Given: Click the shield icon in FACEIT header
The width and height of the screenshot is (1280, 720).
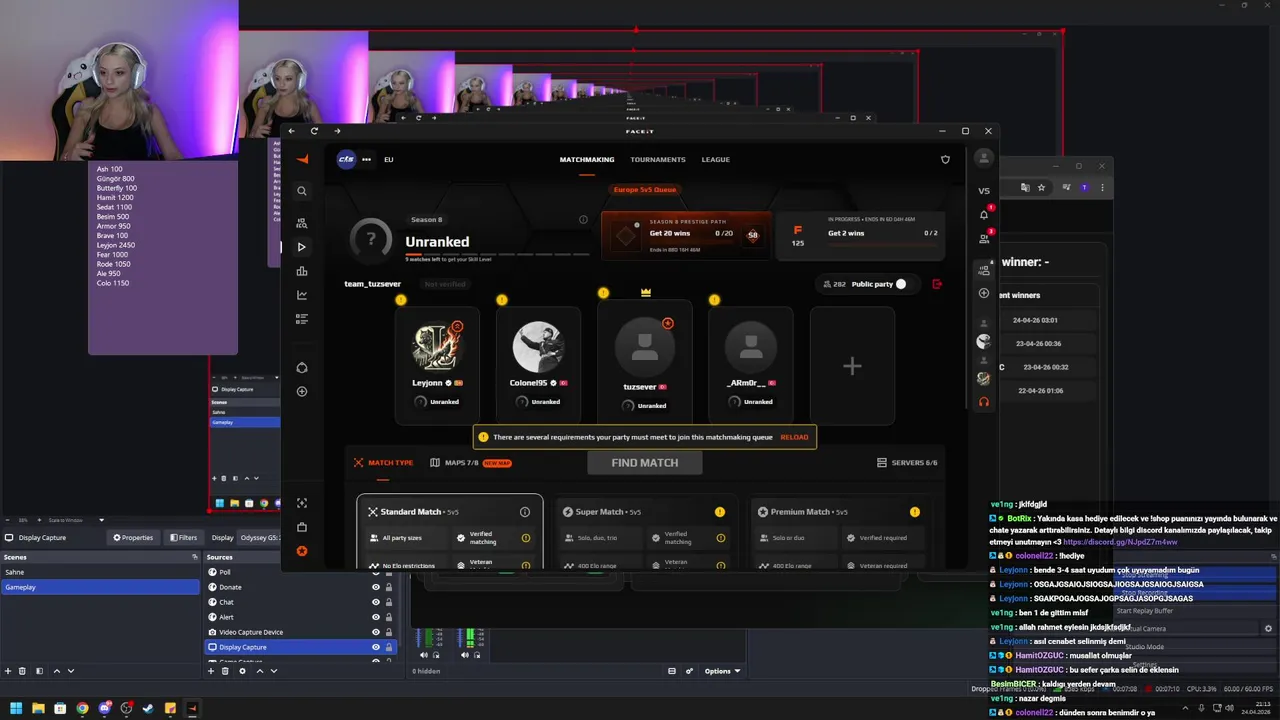Looking at the screenshot, I should pos(945,159).
